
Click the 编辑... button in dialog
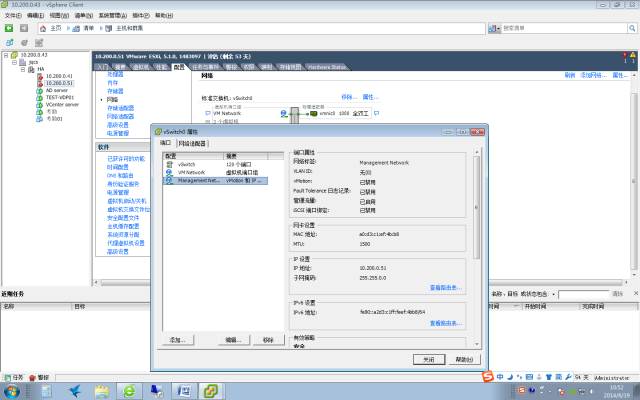click(234, 340)
